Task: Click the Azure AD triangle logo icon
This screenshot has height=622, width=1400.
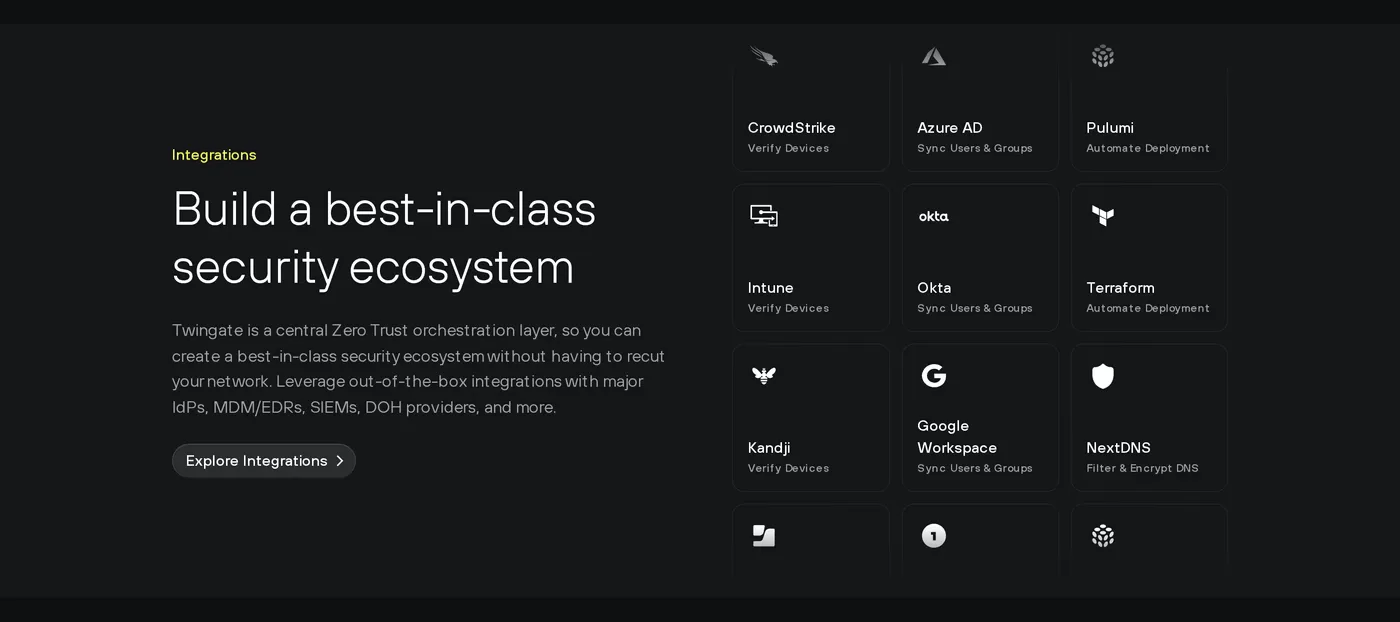Action: [934, 56]
